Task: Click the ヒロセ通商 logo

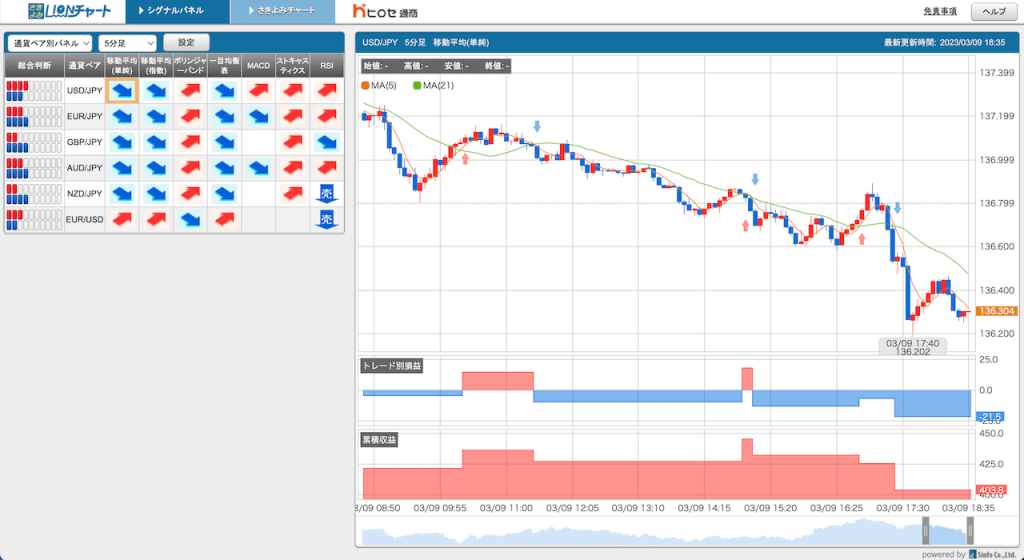Action: (385, 11)
